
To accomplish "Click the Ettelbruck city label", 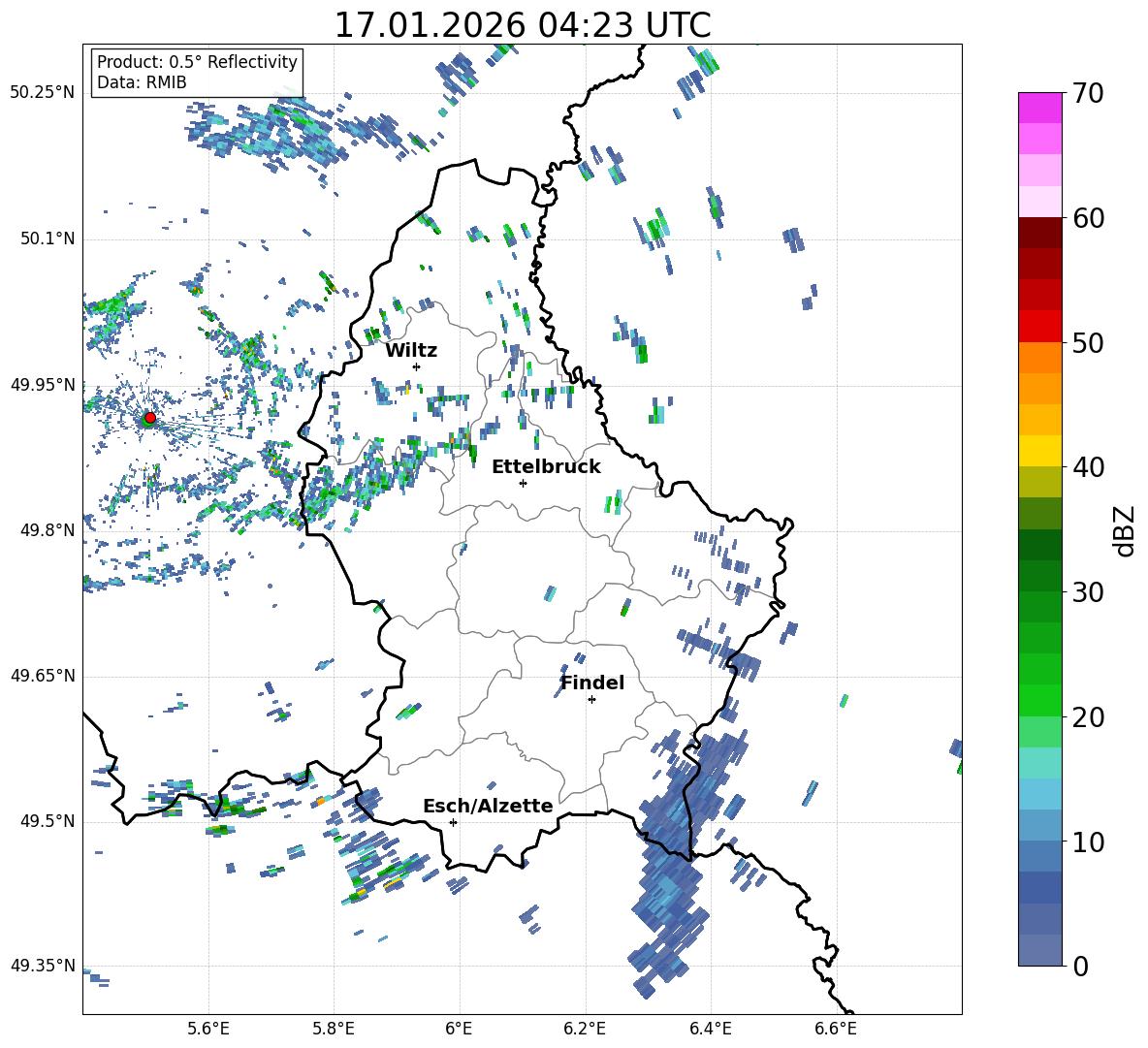I will [546, 466].
